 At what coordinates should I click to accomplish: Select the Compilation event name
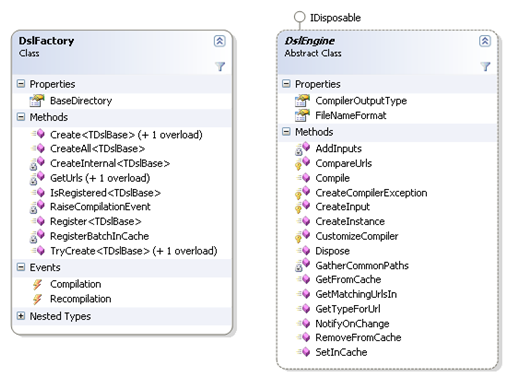click(x=76, y=284)
